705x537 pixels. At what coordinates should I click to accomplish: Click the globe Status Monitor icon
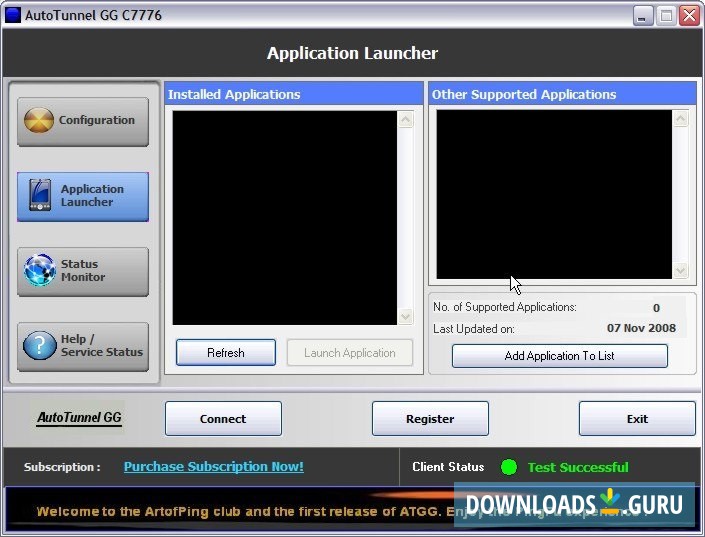tap(40, 270)
